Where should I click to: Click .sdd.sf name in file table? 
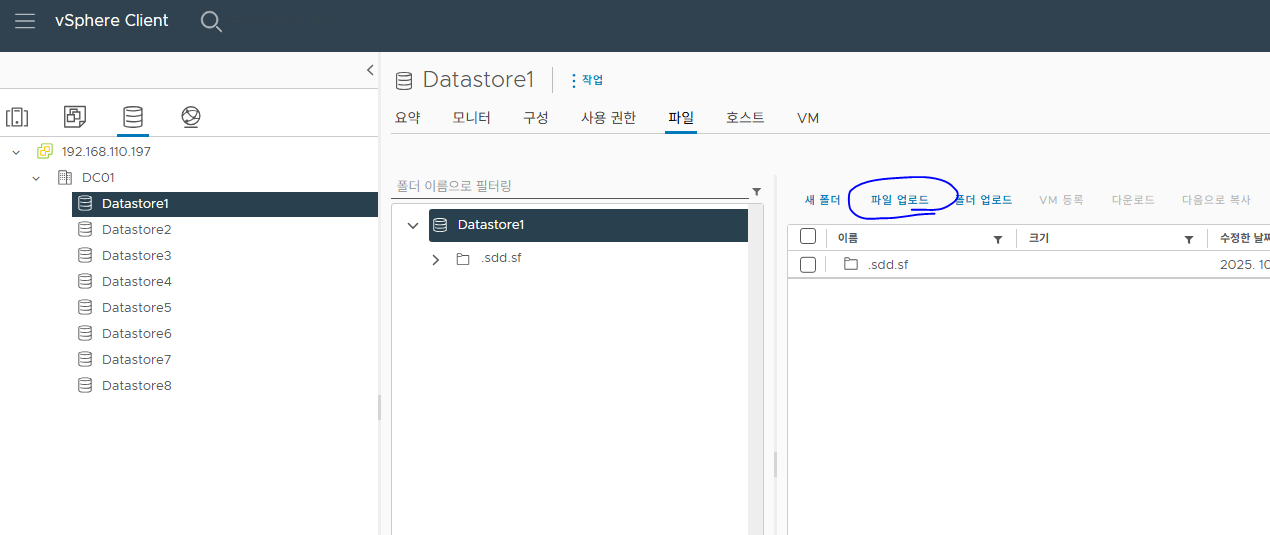(888, 264)
